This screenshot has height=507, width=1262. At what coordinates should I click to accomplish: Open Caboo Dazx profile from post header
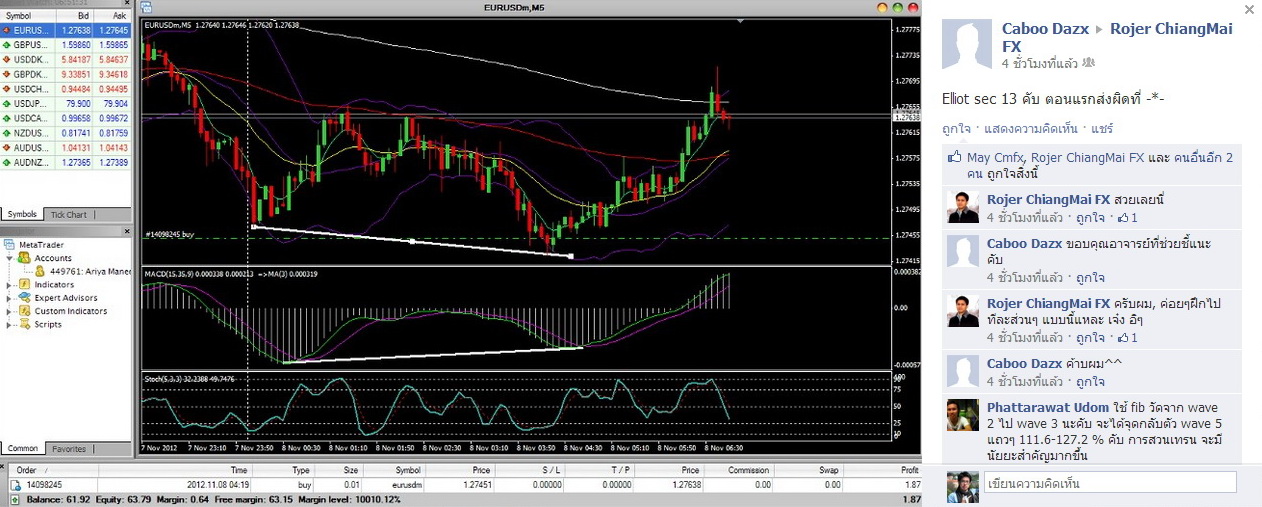[1044, 29]
